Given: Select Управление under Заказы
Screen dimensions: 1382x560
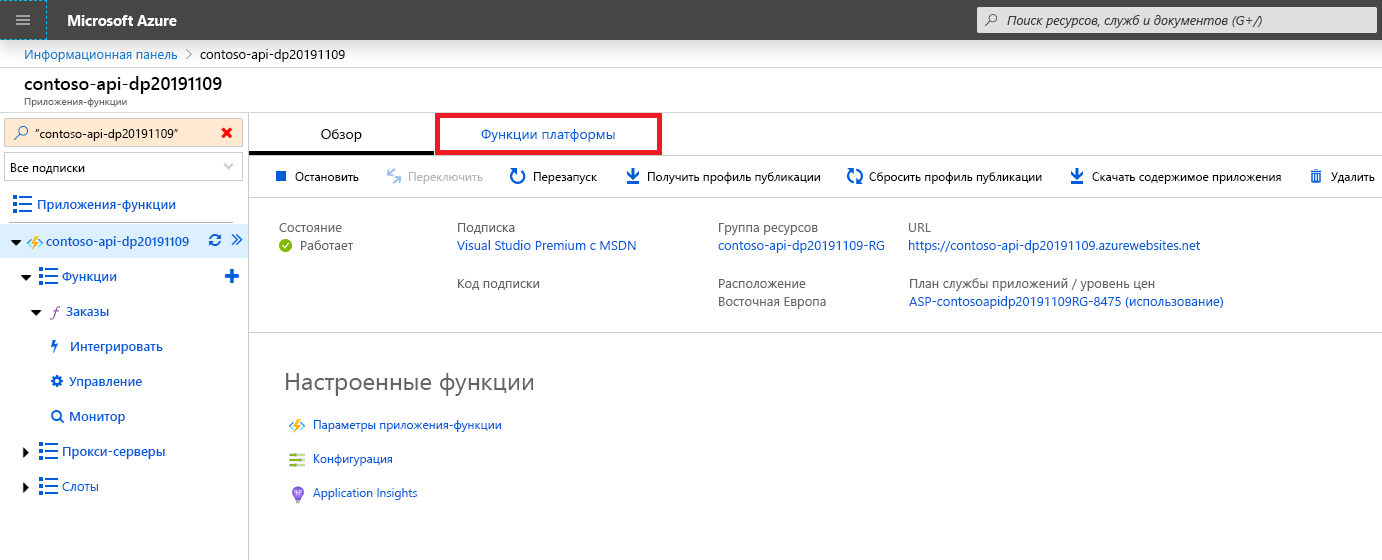Looking at the screenshot, I should coord(105,381).
